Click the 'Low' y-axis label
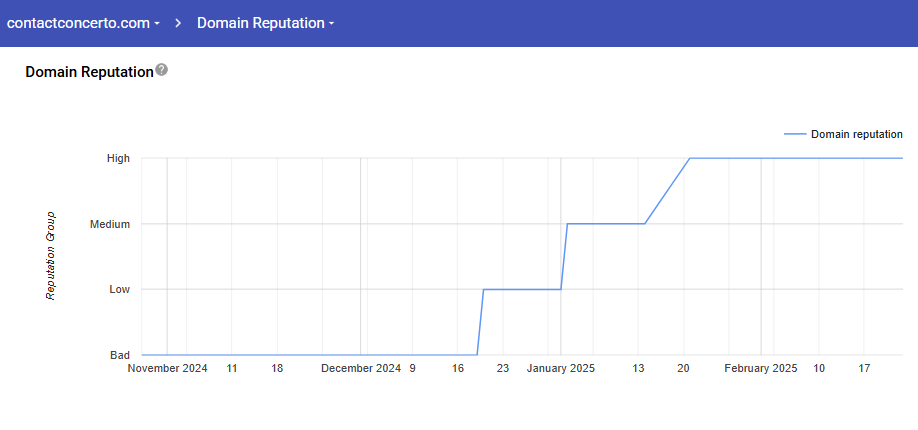Screen dimensions: 918x430 (x=119, y=289)
